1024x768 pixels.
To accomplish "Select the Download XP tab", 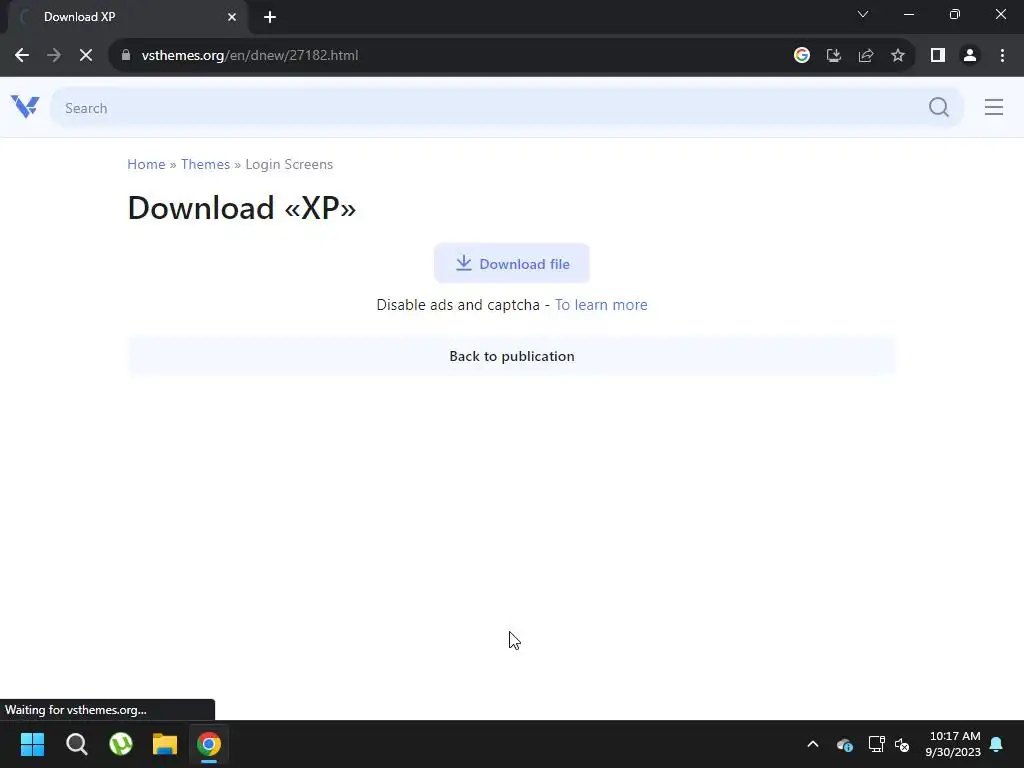I will 128,17.
